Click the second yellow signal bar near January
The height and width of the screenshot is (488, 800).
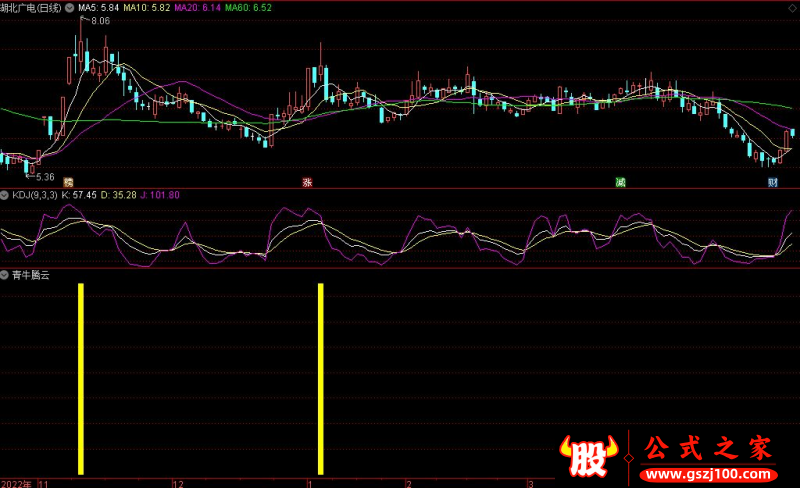(320, 379)
